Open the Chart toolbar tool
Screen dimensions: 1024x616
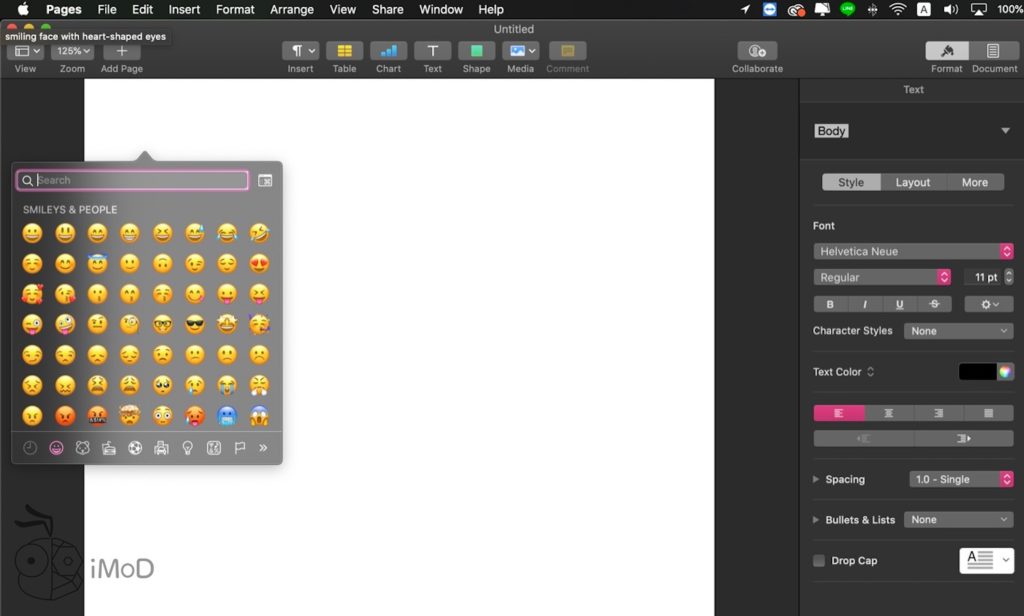[x=388, y=51]
